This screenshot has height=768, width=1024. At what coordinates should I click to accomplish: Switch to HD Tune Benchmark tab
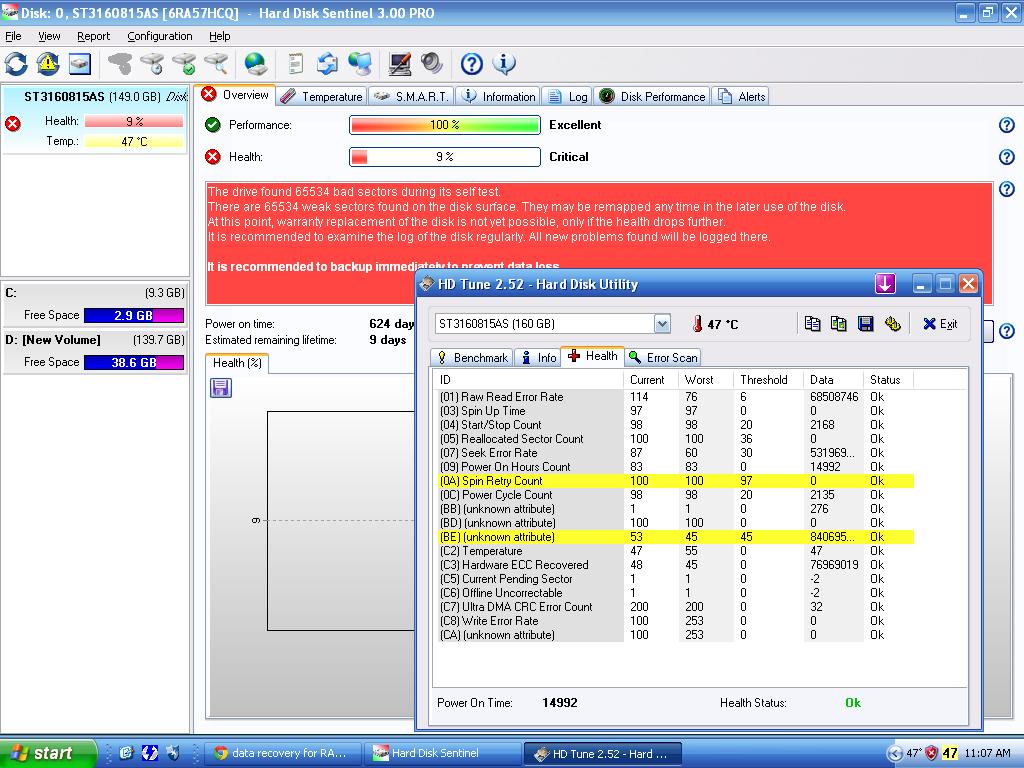[x=472, y=358]
